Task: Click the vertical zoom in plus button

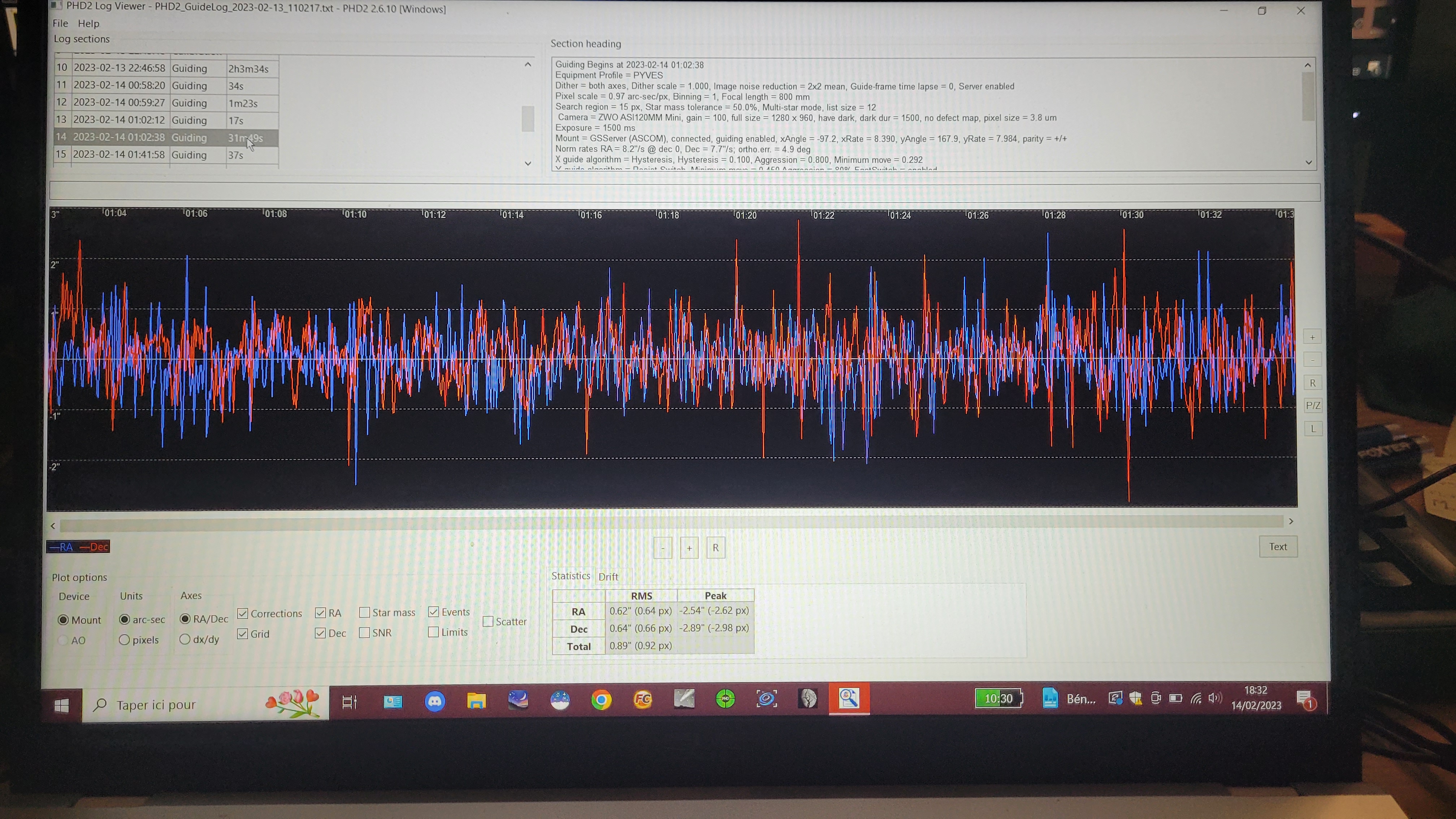Action: tap(1312, 337)
